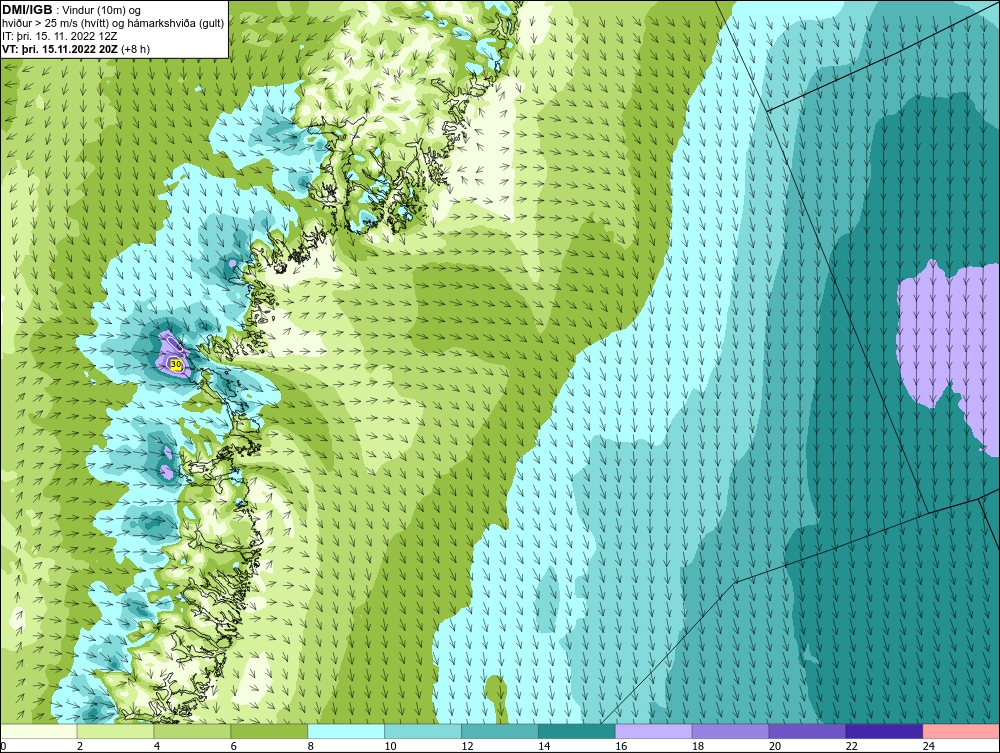Click the 'IT: þri. 15. 11. 2022 12Z' initial time line
The image size is (1000, 753).
pos(59,36)
